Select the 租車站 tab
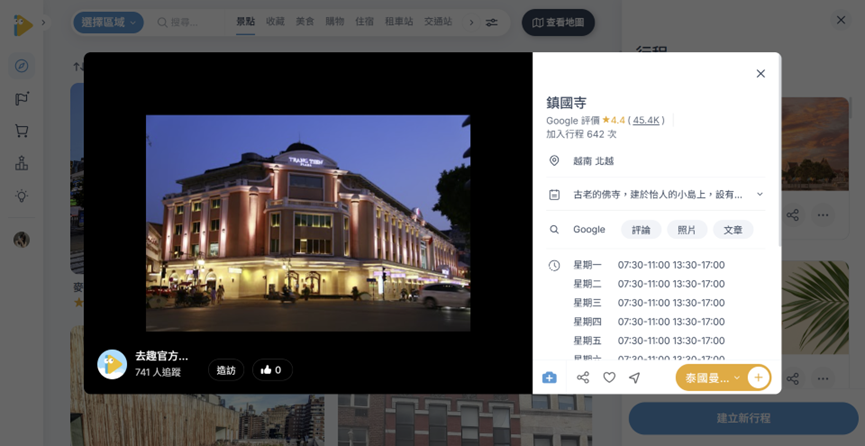This screenshot has width=865, height=446. [x=399, y=22]
